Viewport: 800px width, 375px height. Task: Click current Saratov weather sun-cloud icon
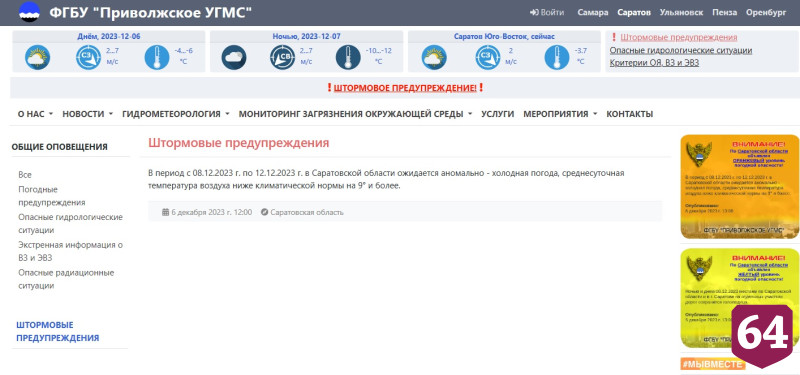coord(434,57)
